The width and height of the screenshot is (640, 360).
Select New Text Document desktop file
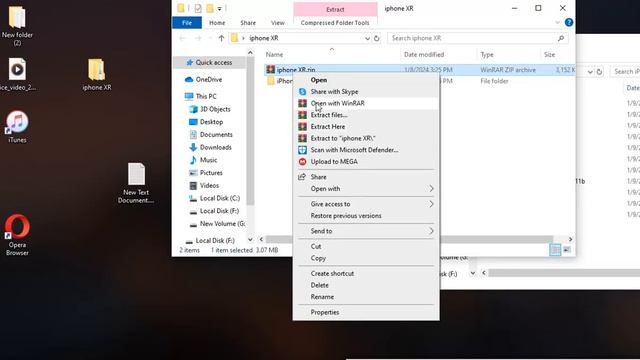[136, 183]
